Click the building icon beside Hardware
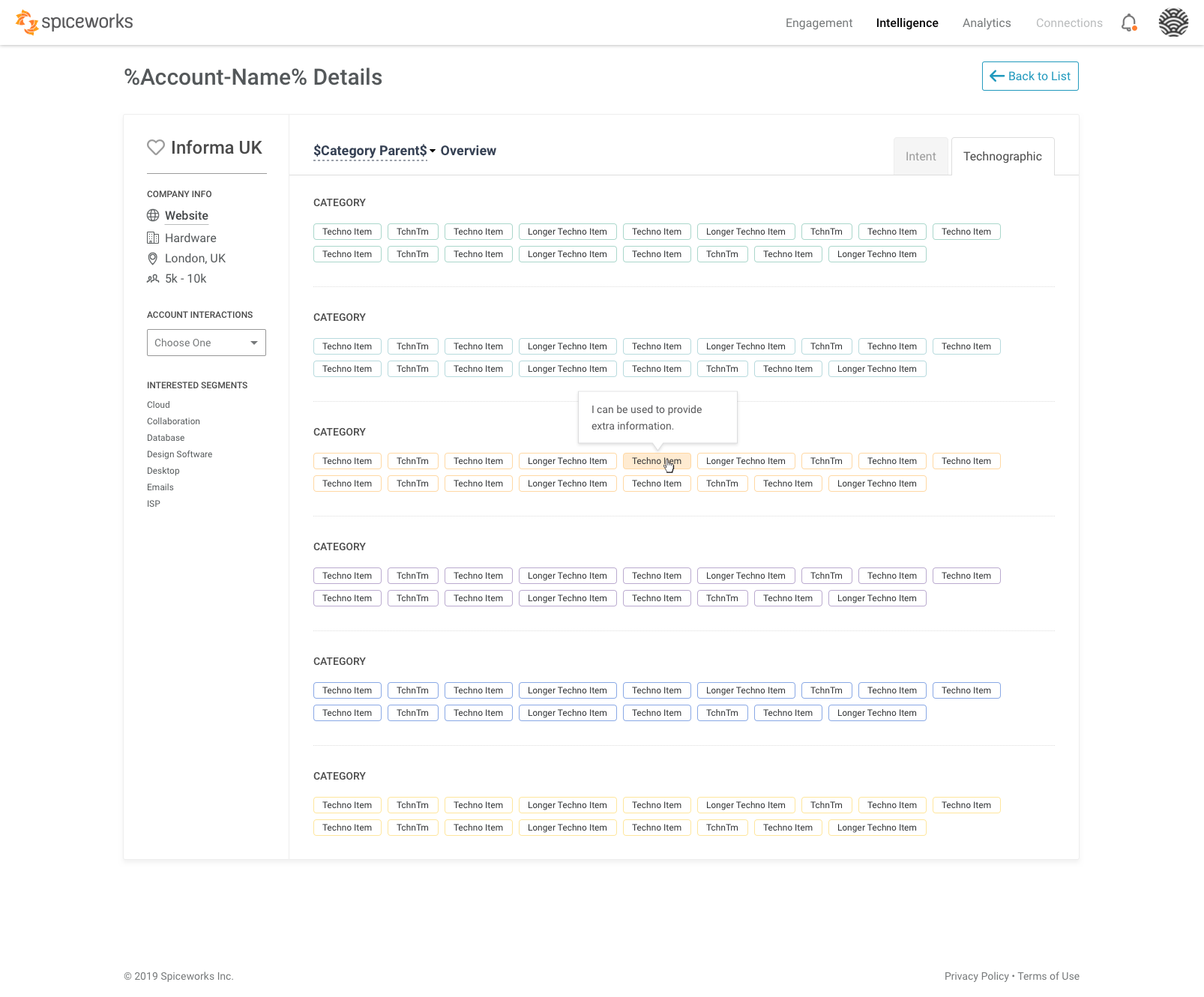The image size is (1204, 997). tap(153, 238)
